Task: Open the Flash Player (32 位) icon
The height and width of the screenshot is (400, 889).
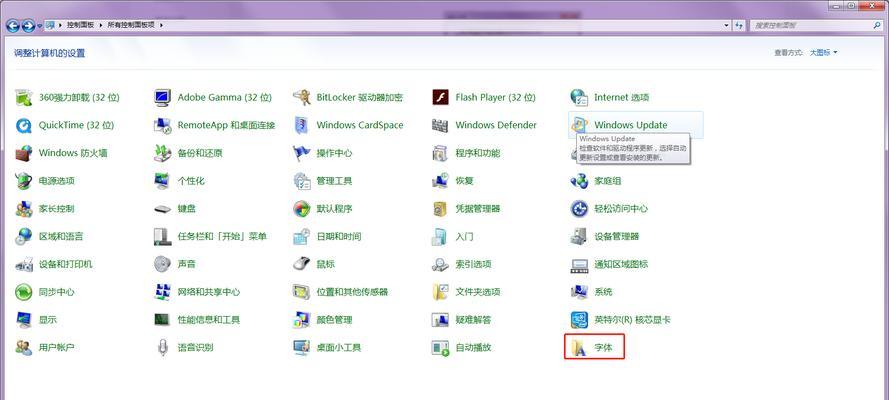Action: click(x=441, y=97)
